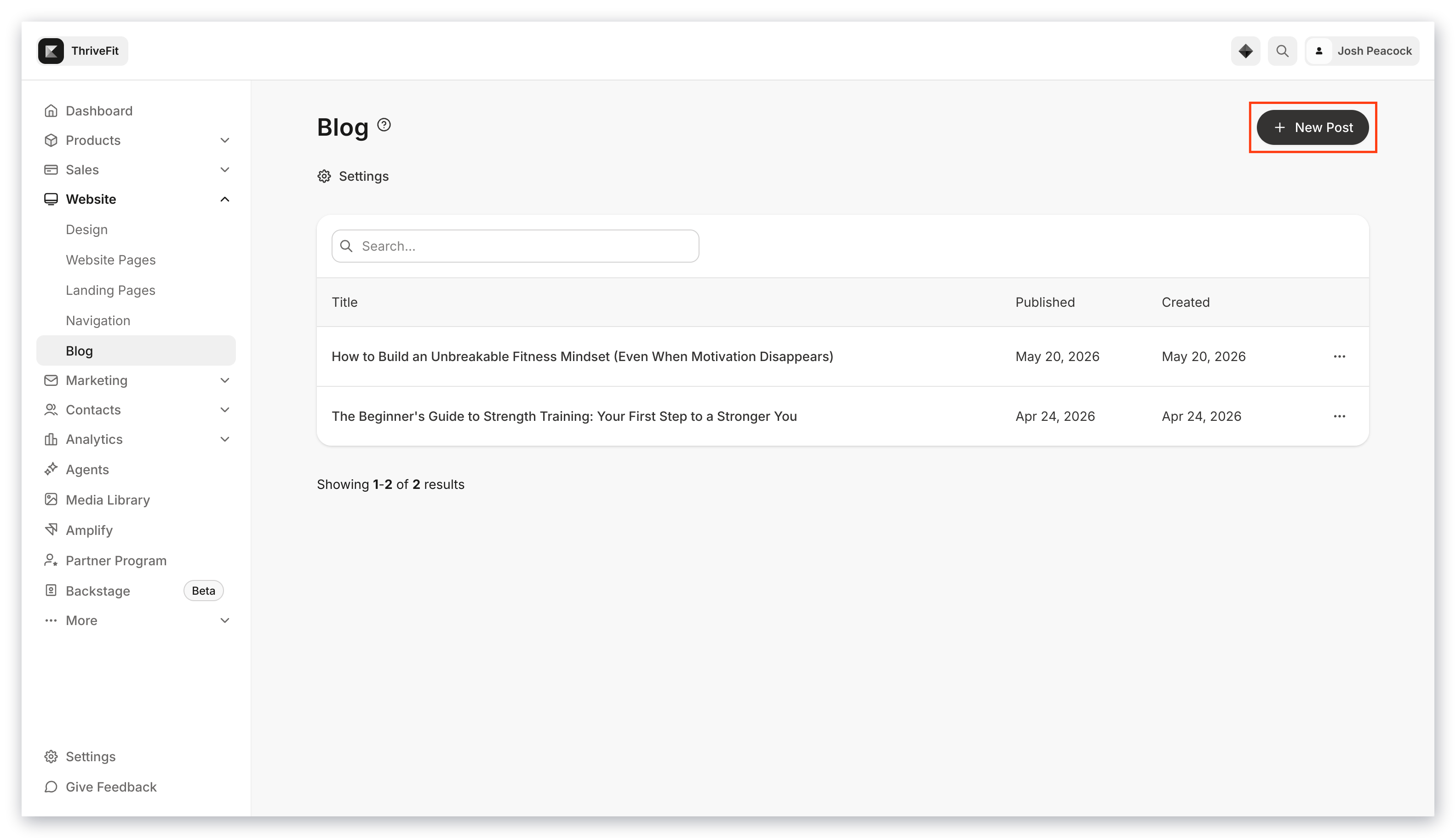
Task: Go to Dashboard in sidebar
Action: (x=136, y=110)
